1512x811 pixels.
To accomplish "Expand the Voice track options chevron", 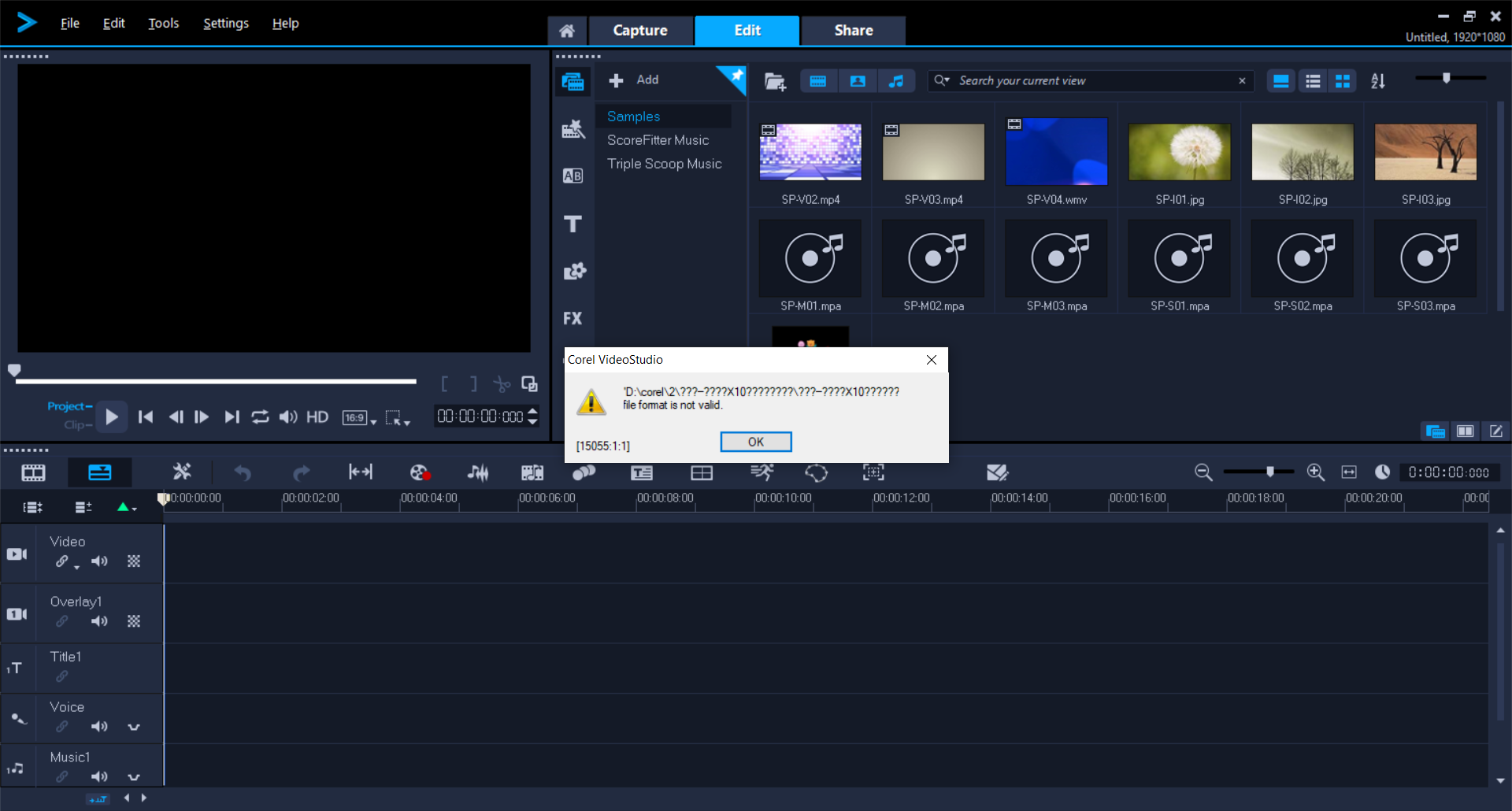I will pos(134,727).
